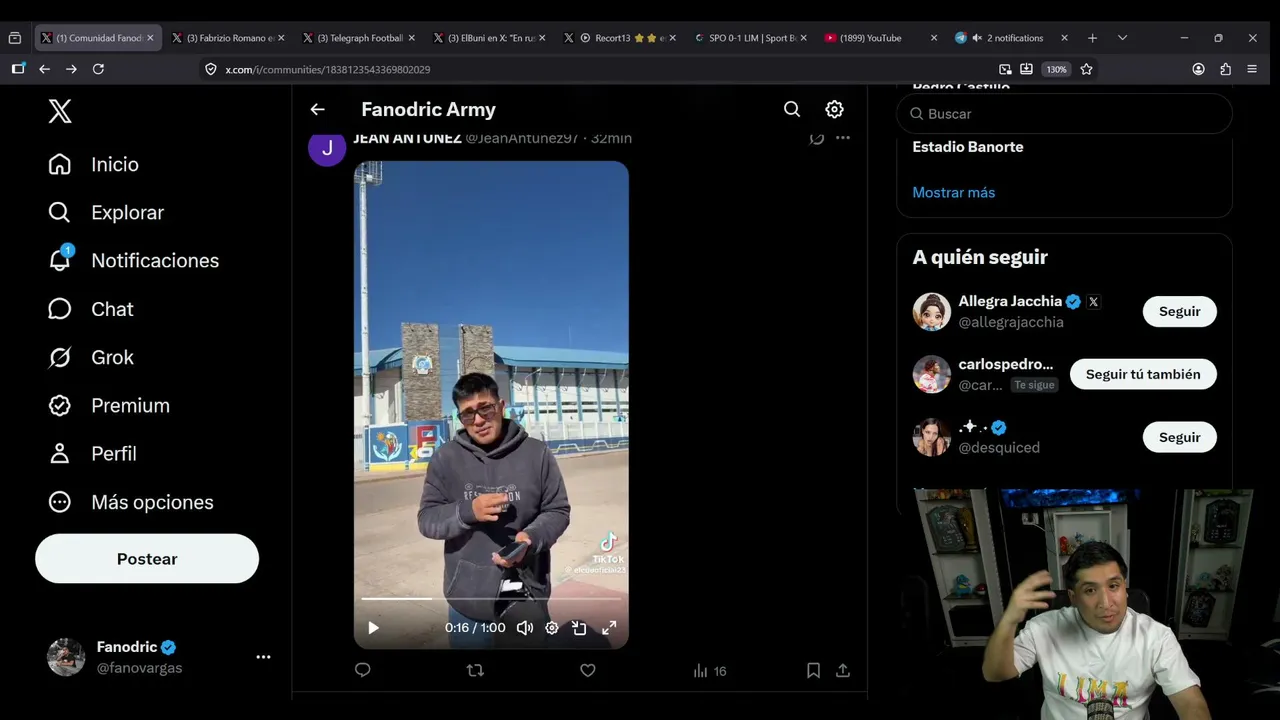Go back in browser history
The width and height of the screenshot is (1280, 720).
tap(44, 69)
